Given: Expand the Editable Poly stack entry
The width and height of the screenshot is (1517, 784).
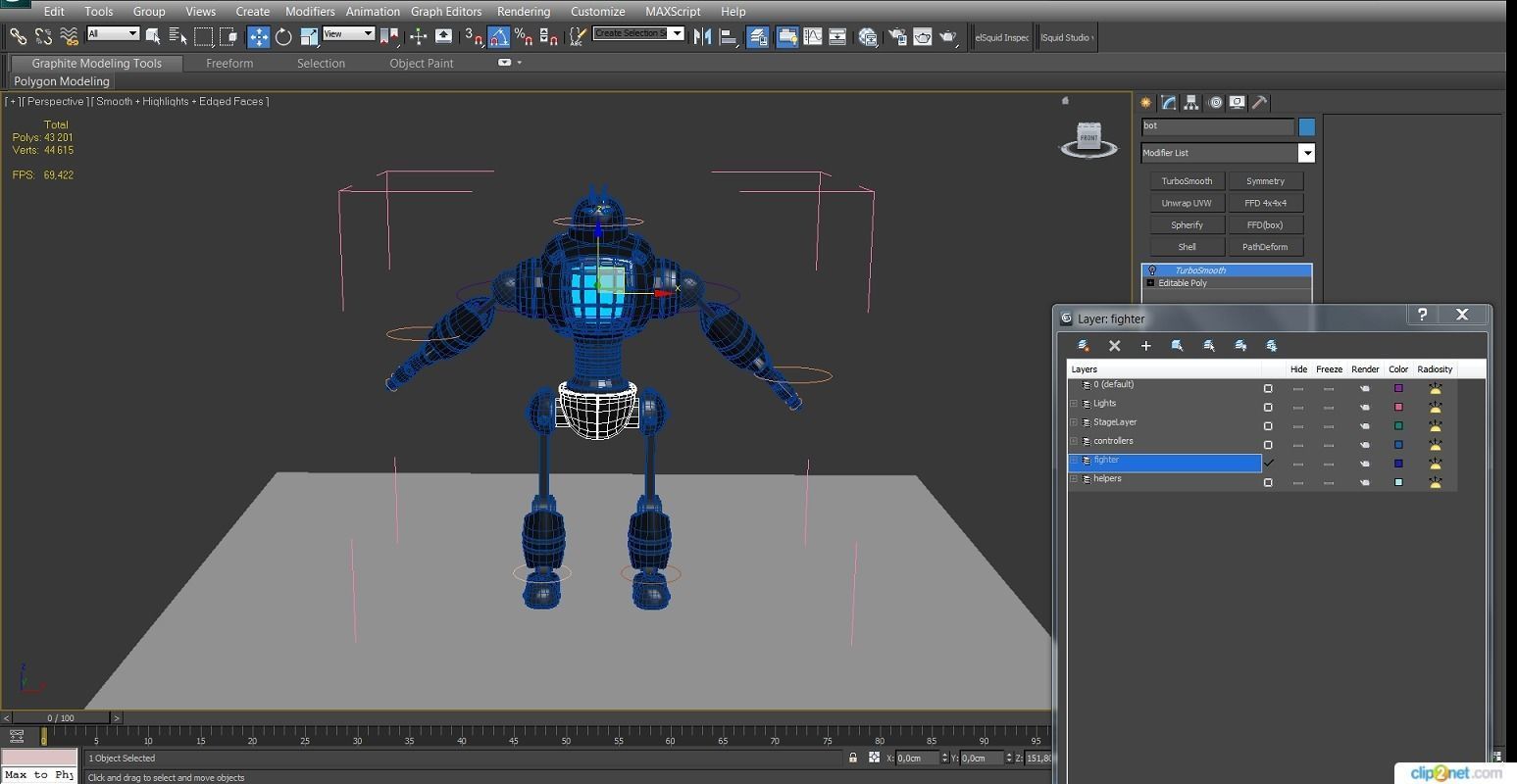Looking at the screenshot, I should [1150, 283].
